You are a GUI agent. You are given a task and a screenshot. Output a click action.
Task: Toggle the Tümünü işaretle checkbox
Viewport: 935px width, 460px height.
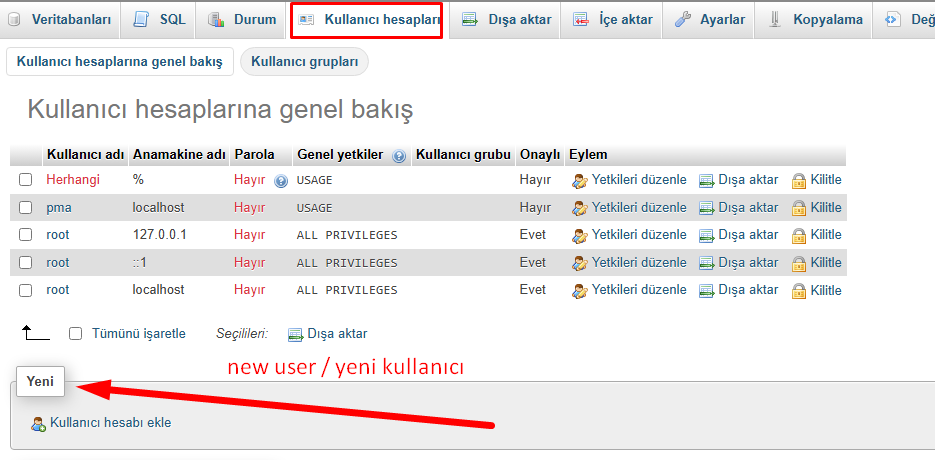point(75,334)
